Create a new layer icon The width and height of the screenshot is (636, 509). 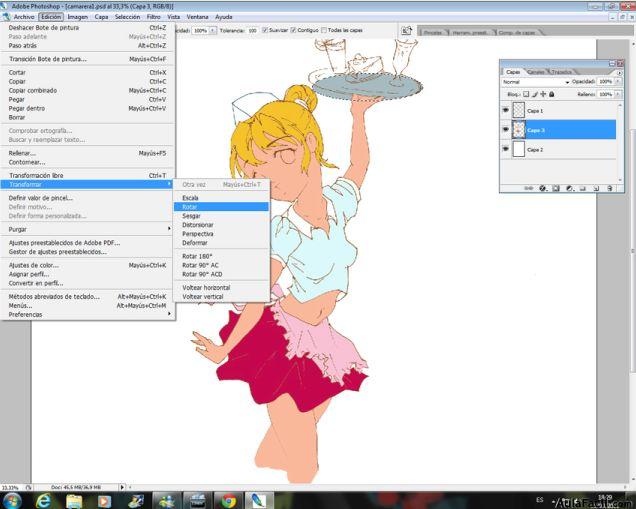coord(596,188)
